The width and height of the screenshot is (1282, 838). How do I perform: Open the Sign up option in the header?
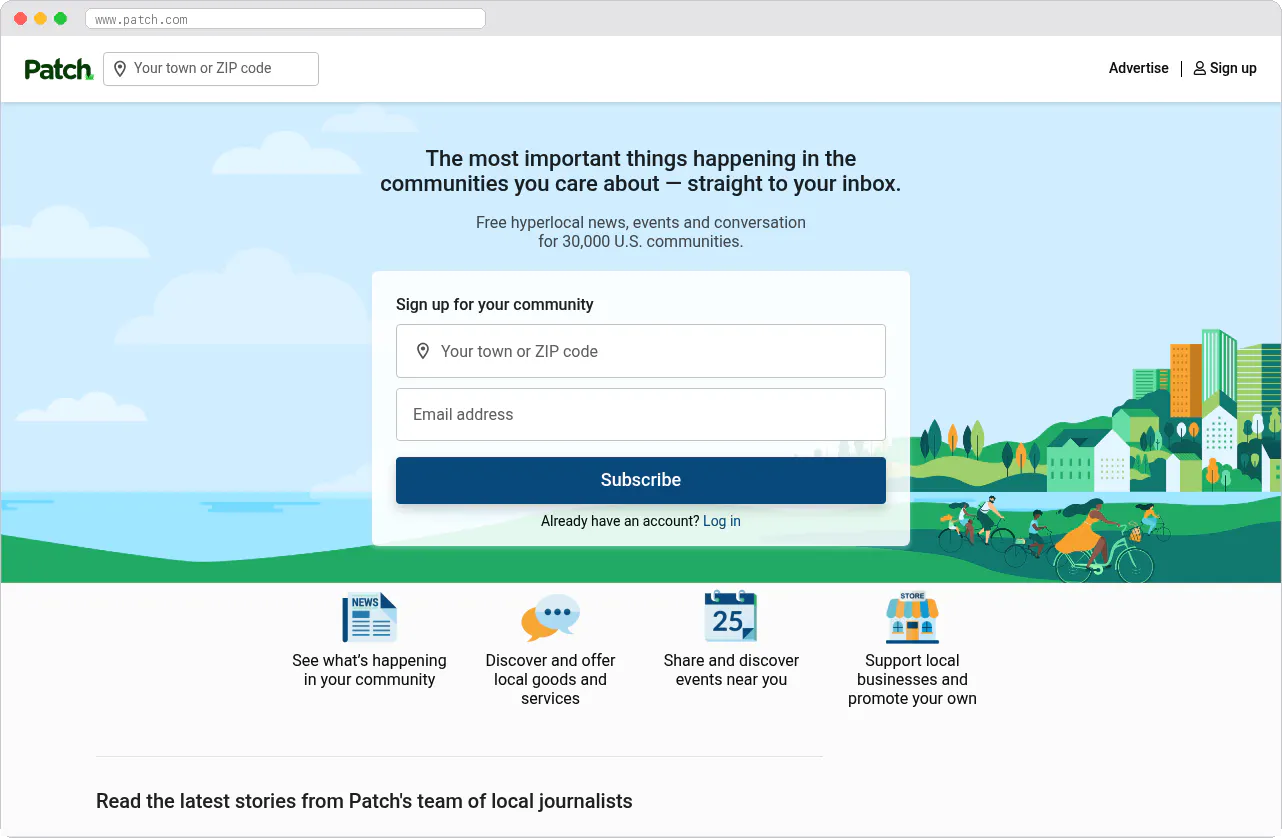[x=1232, y=68]
